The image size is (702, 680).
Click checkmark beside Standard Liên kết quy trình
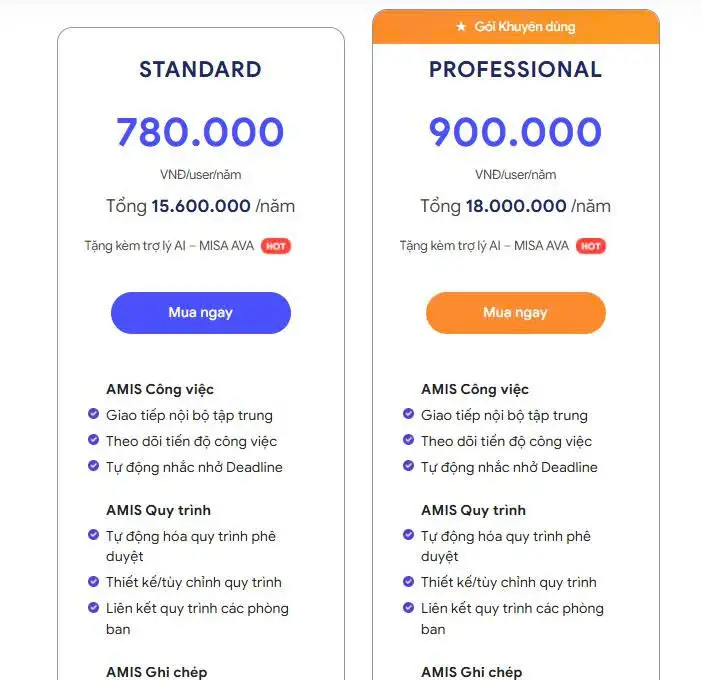[x=93, y=607]
